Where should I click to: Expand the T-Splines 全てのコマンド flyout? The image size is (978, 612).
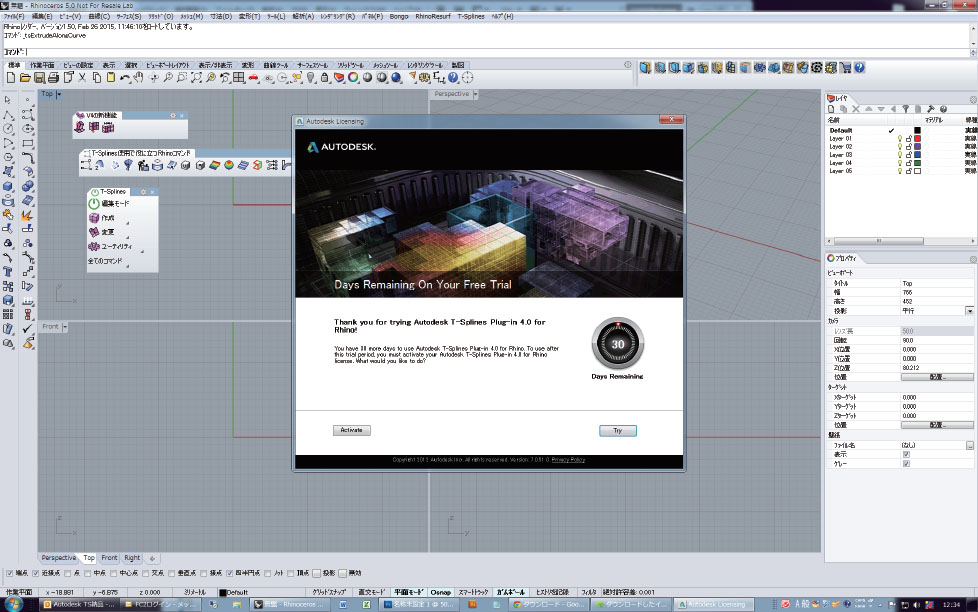click(x=127, y=266)
